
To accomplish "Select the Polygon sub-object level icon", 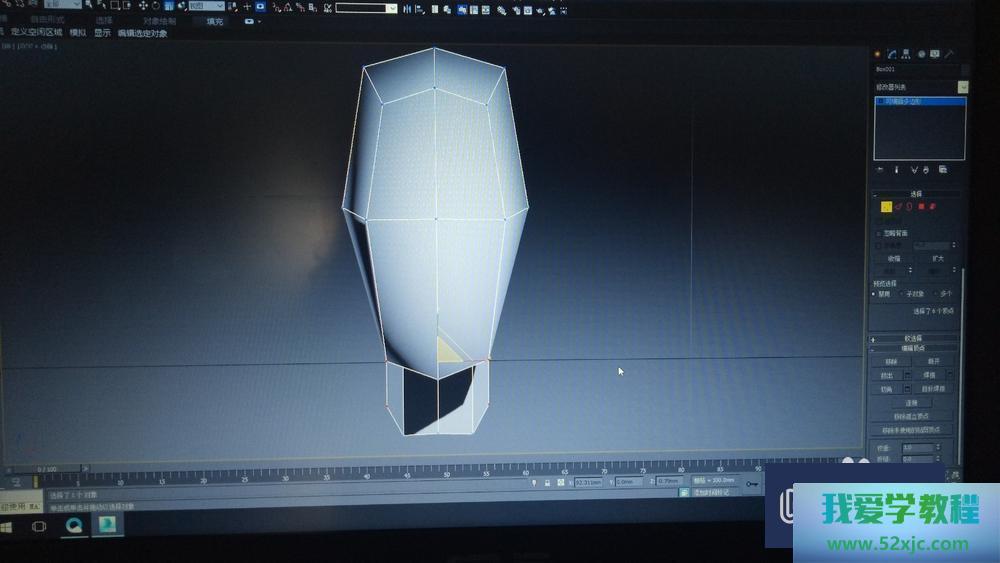I will pyautogui.click(x=921, y=207).
